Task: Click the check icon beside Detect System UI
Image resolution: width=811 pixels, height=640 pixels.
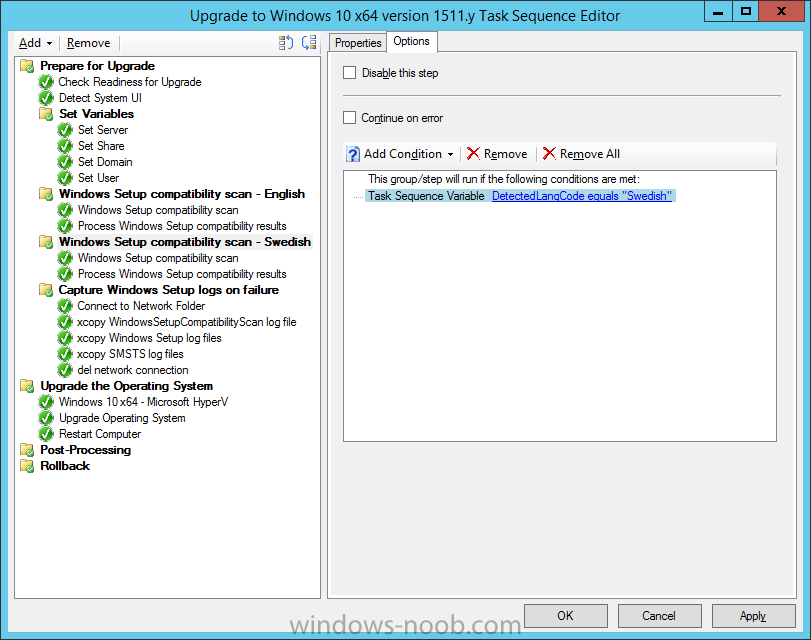Action: click(46, 98)
